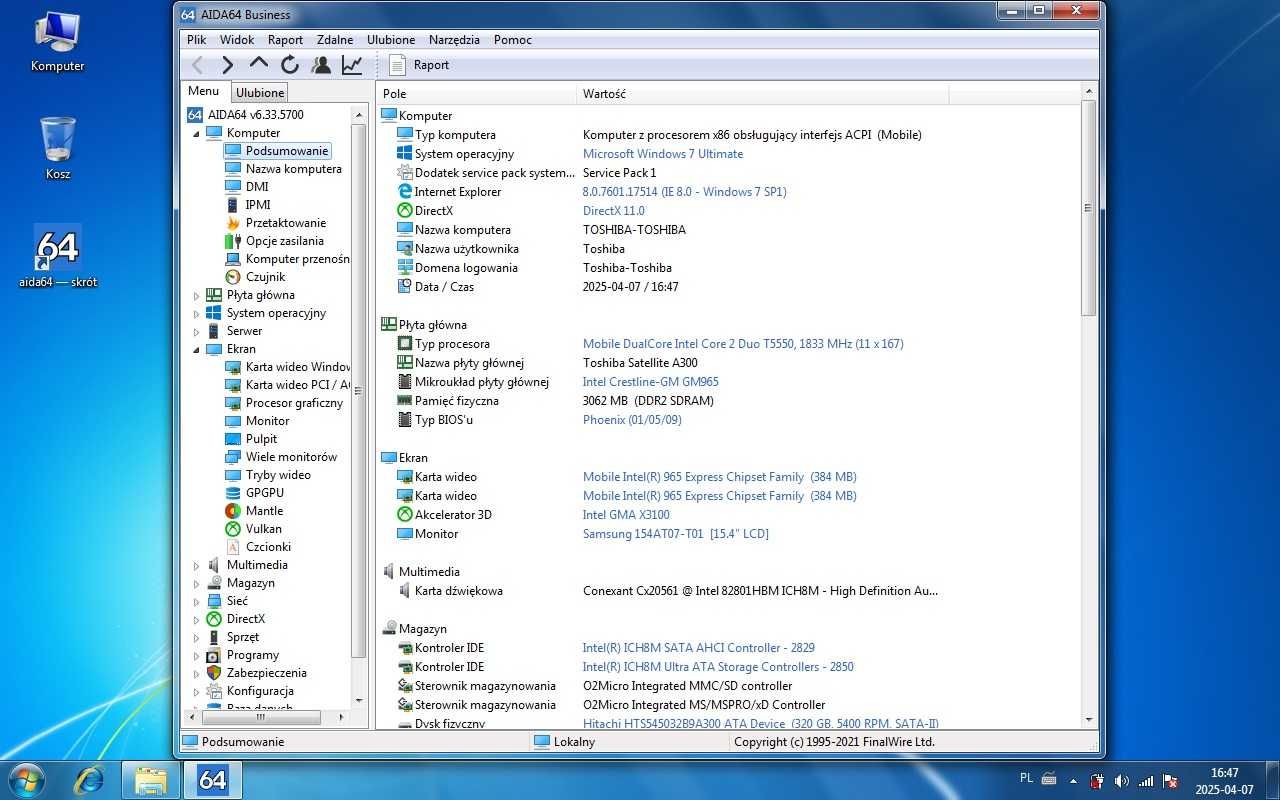The width and height of the screenshot is (1280, 800).
Task: Select the Komputer desktop icon
Action: click(x=58, y=42)
